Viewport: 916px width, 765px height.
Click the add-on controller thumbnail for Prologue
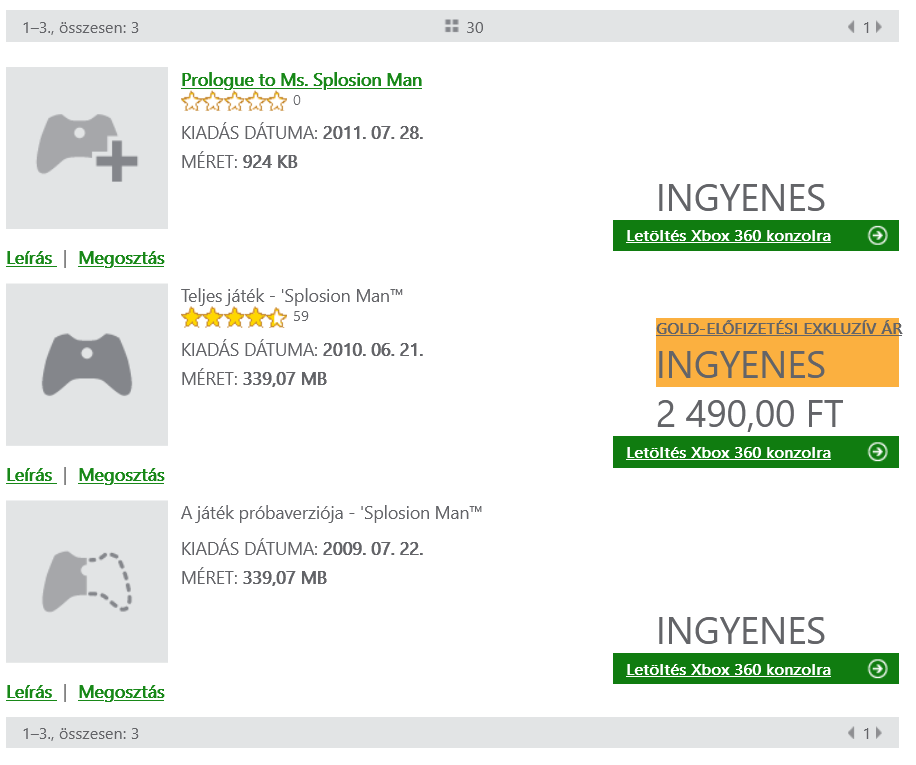point(87,148)
